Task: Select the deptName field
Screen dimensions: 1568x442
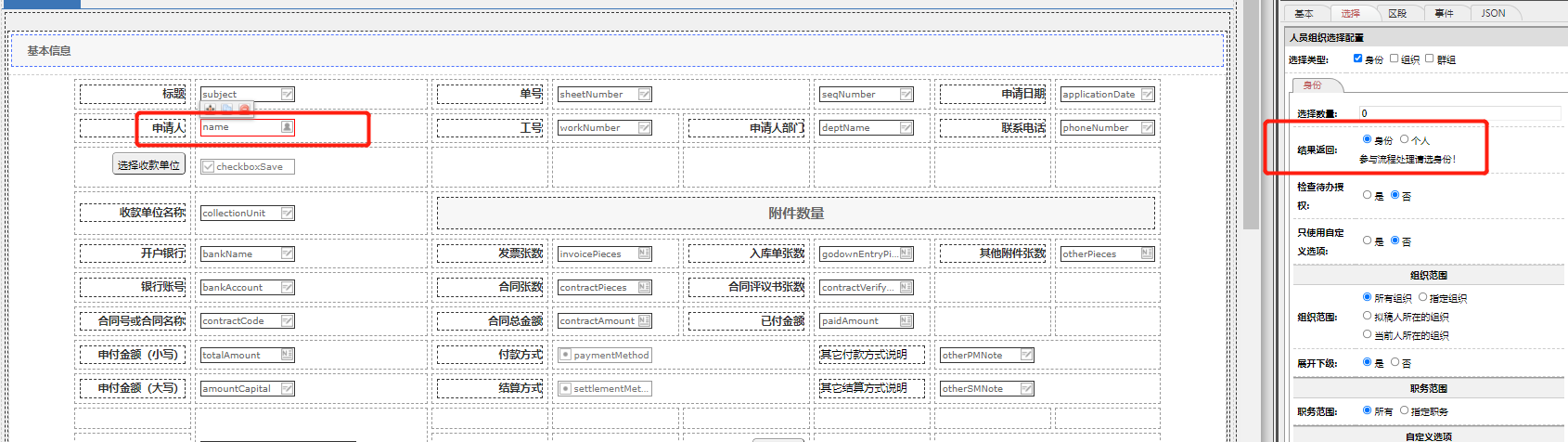Action: [x=867, y=127]
